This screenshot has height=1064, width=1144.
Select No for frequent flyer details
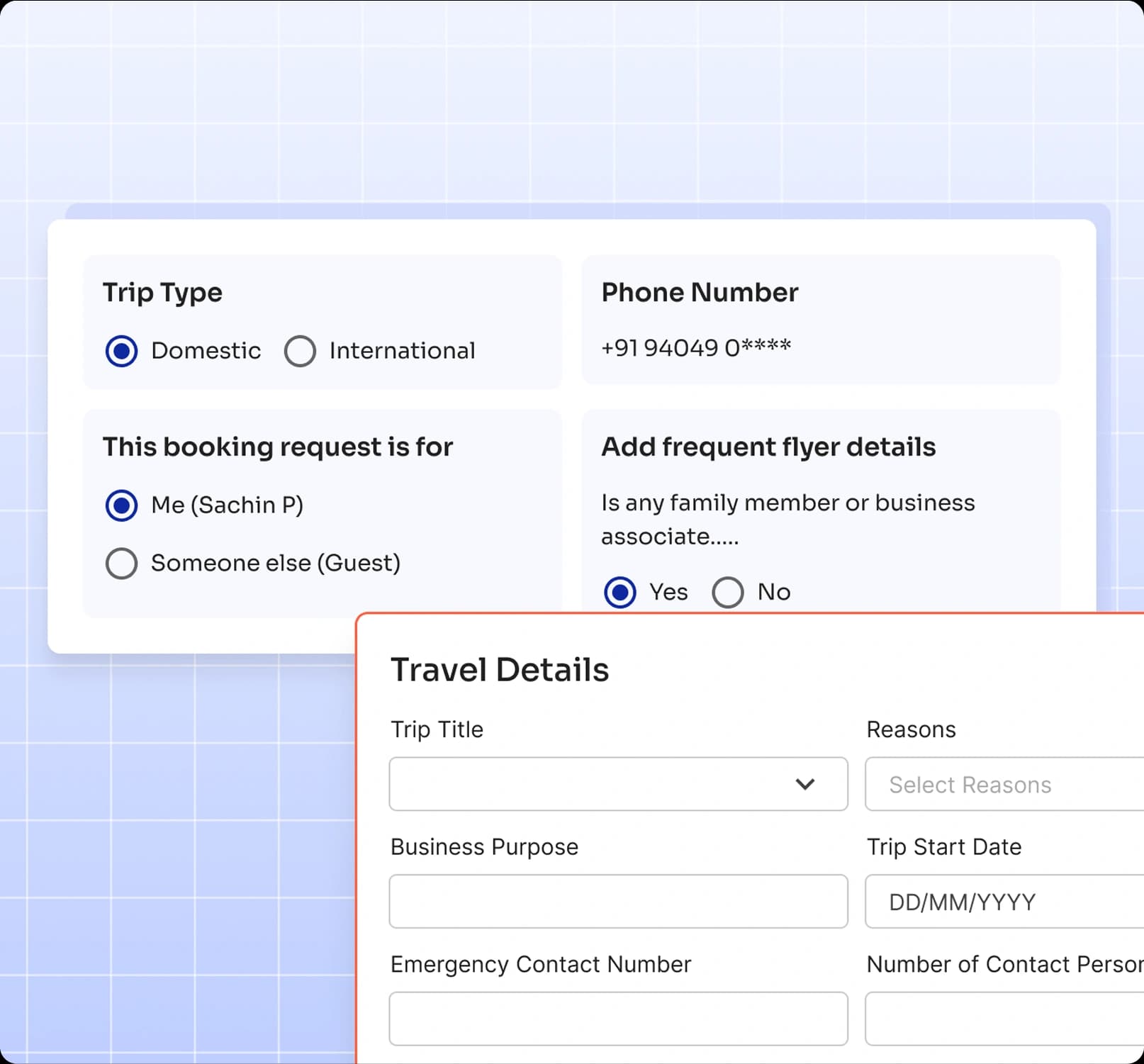click(728, 592)
